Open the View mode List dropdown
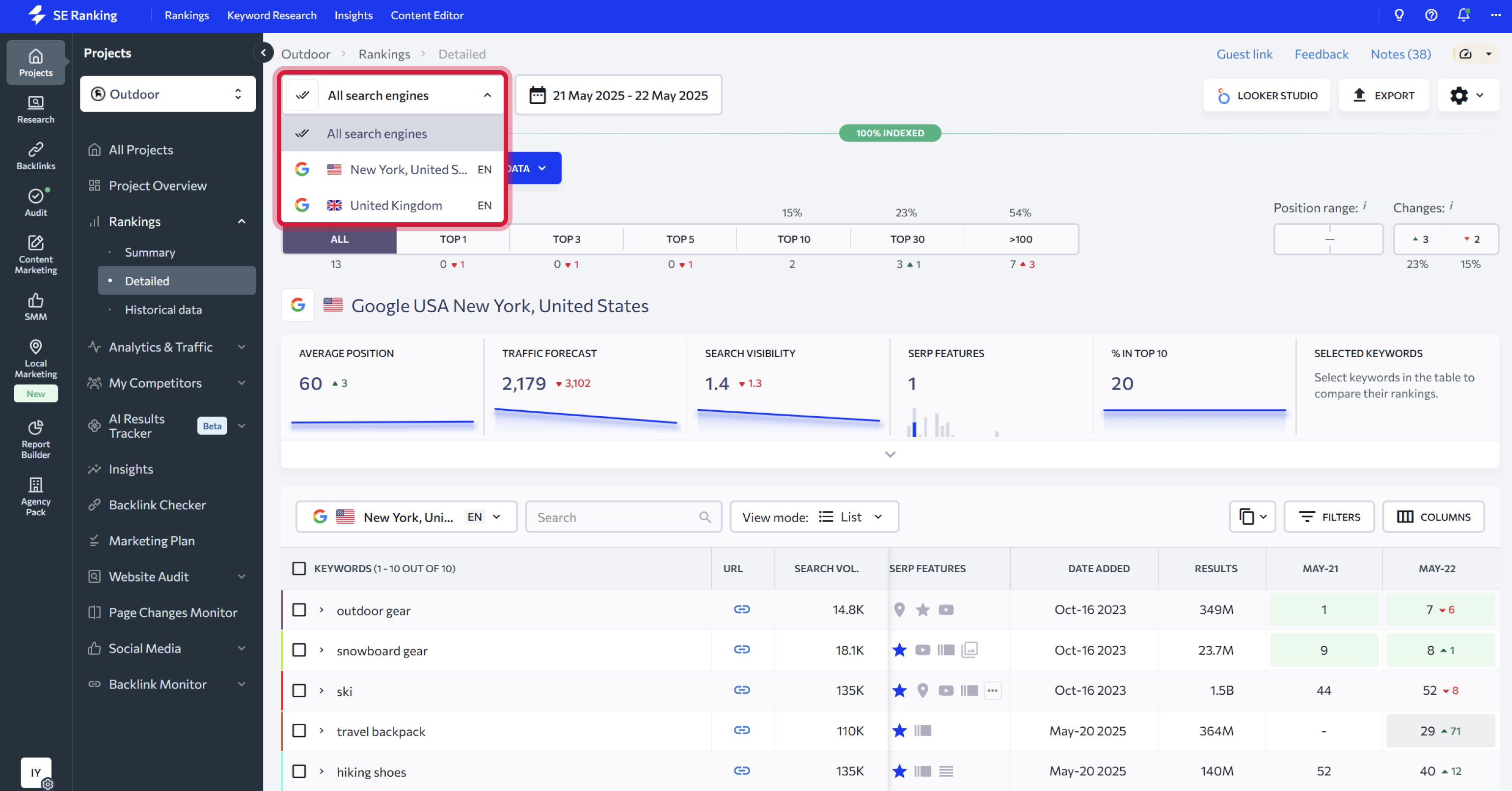Viewport: 1512px width, 791px height. pos(814,517)
